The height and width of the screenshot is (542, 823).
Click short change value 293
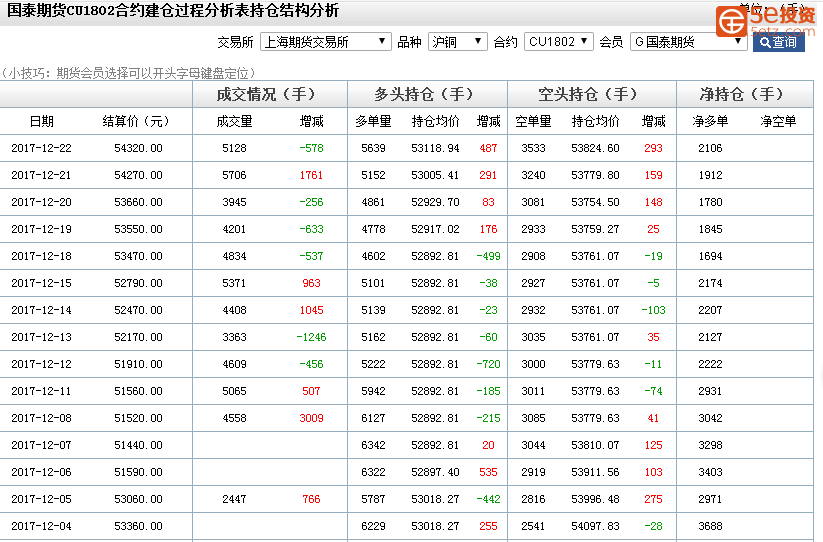click(653, 148)
